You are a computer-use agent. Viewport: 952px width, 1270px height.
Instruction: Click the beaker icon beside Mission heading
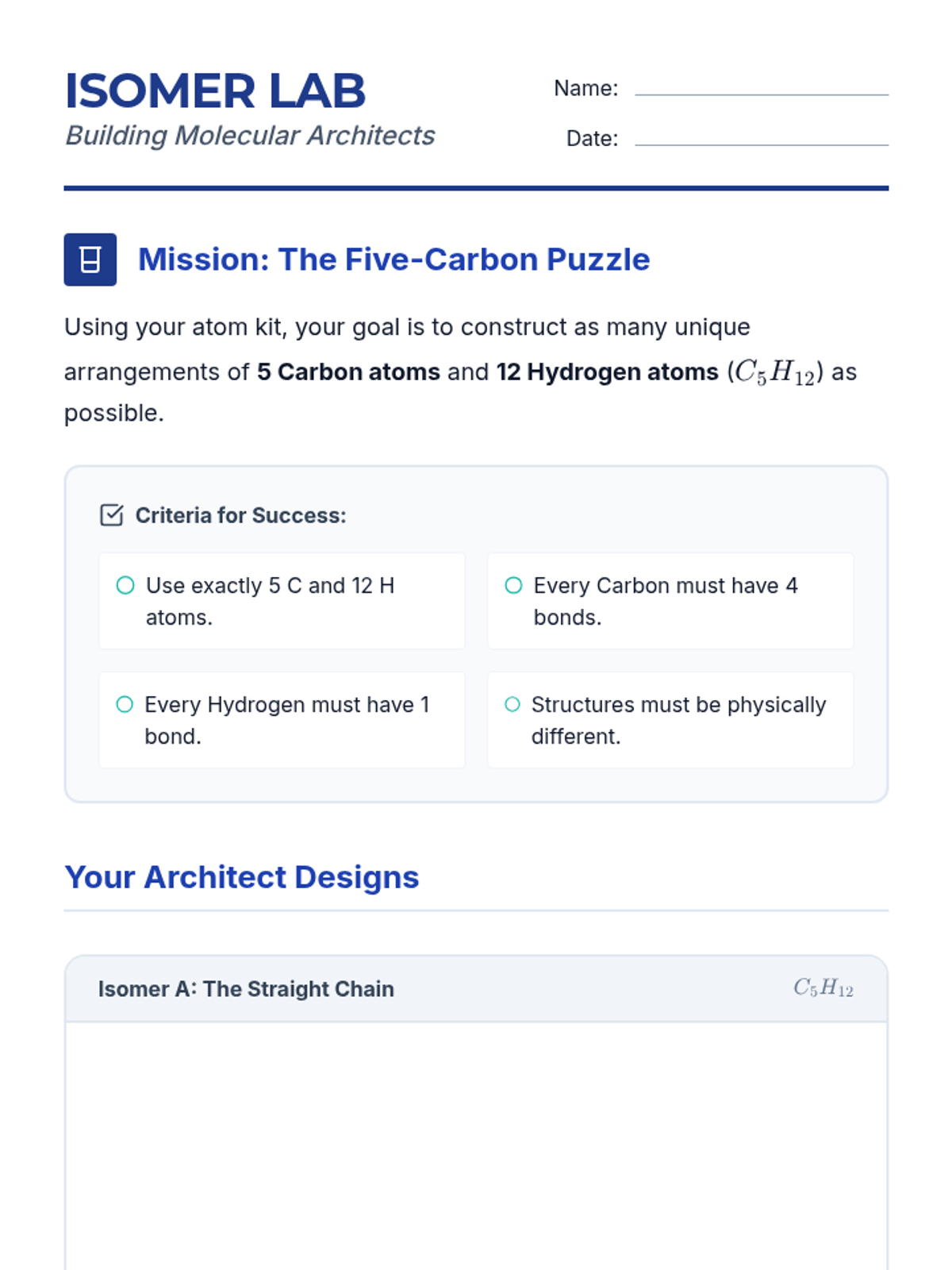click(90, 260)
